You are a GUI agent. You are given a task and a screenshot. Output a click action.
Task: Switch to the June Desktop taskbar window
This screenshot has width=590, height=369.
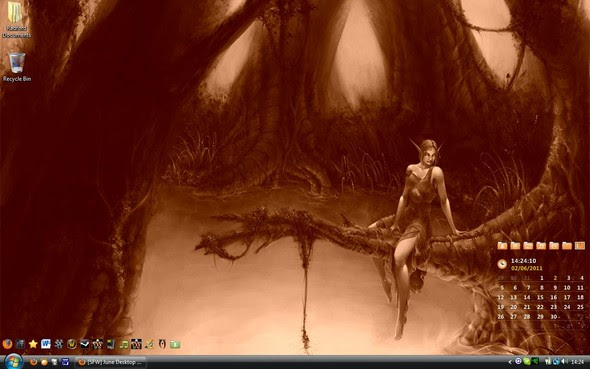(110, 362)
